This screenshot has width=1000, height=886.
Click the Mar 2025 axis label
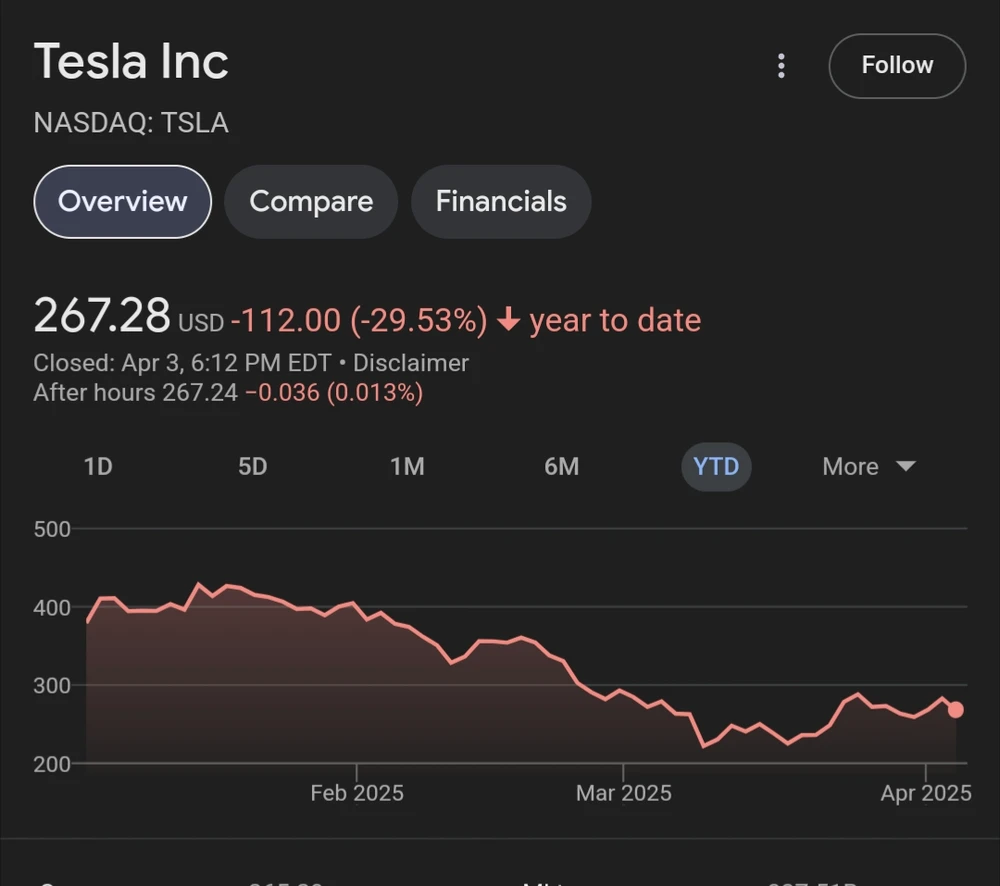[x=624, y=793]
